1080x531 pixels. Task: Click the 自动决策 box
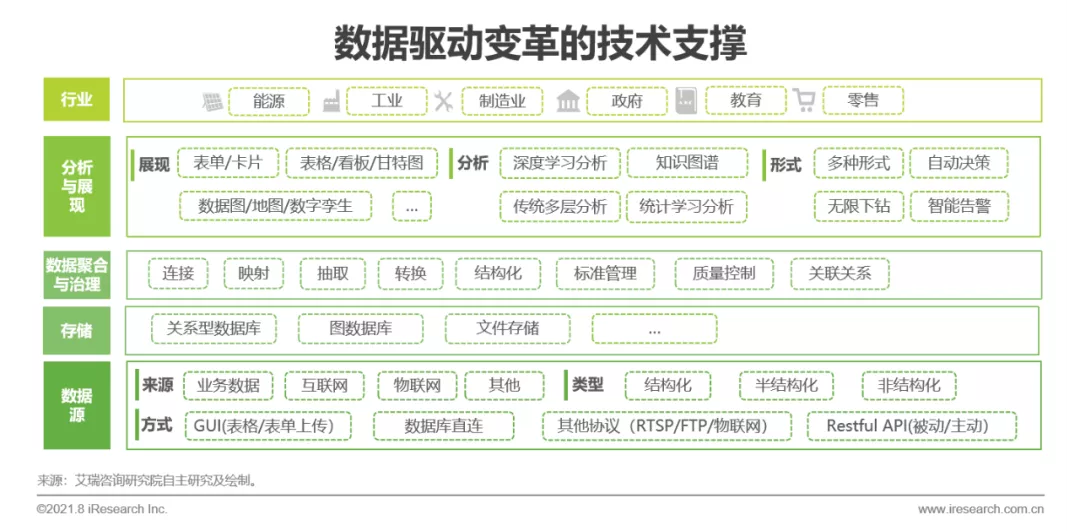click(x=959, y=163)
